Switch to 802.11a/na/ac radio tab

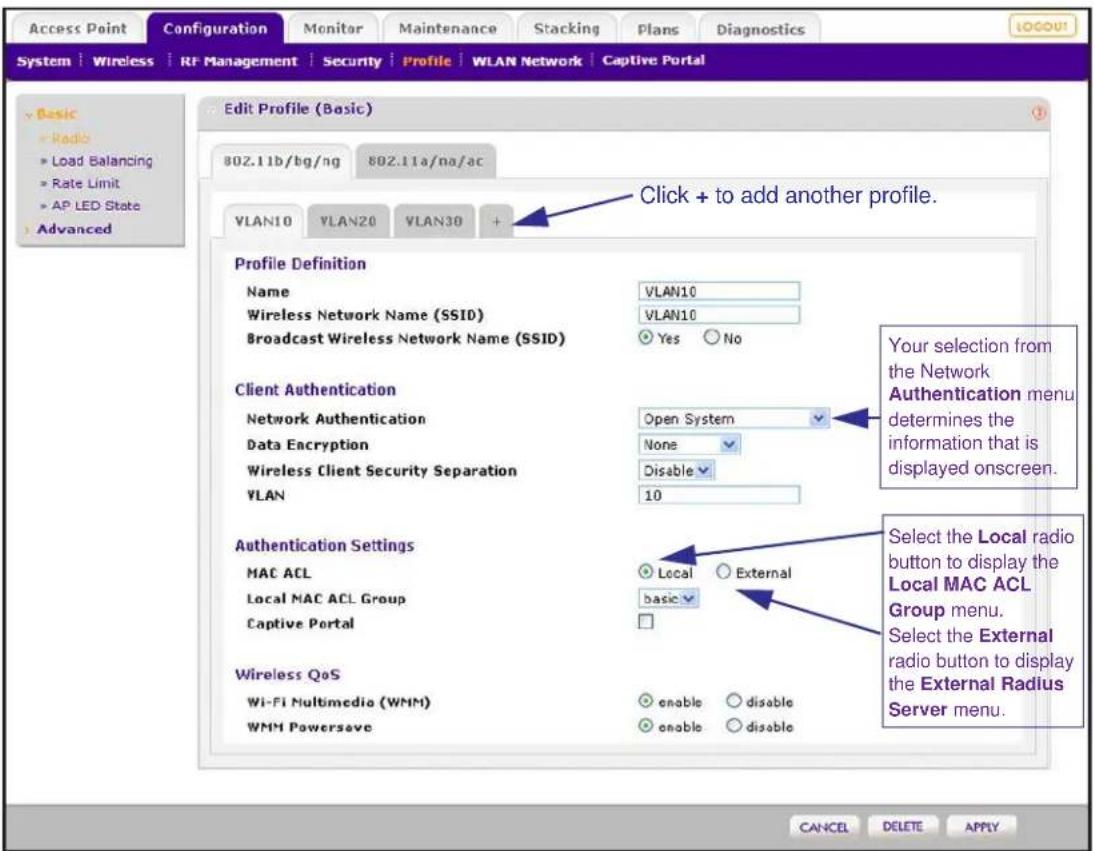click(x=425, y=161)
